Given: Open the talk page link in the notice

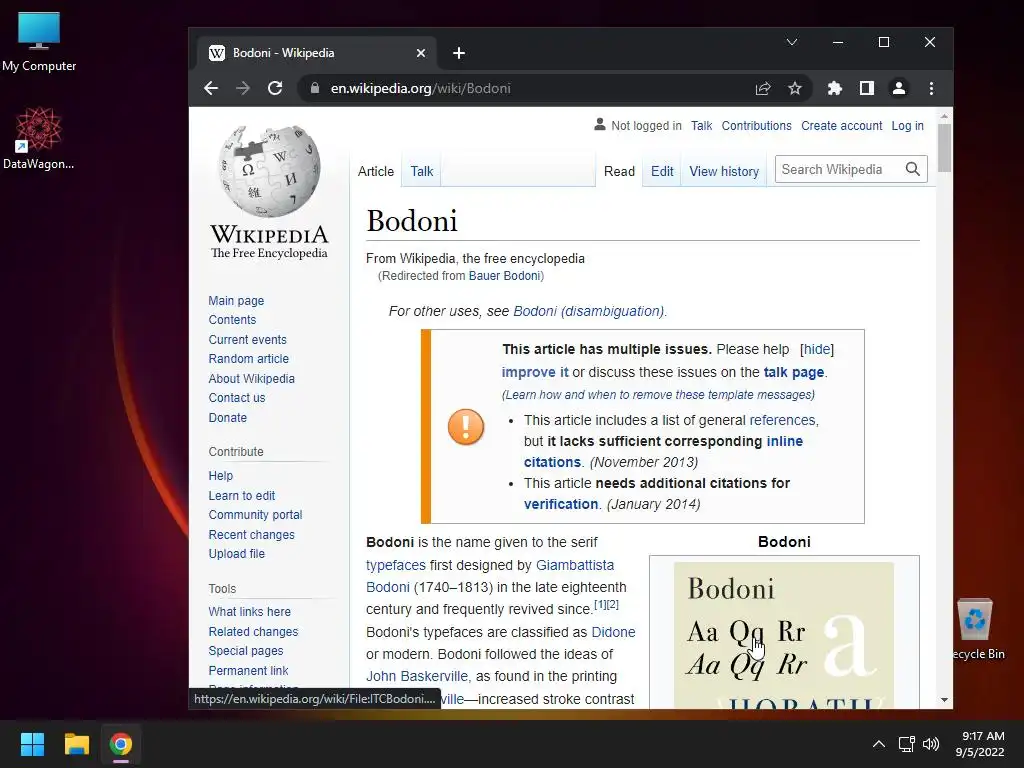Looking at the screenshot, I should tap(793, 372).
